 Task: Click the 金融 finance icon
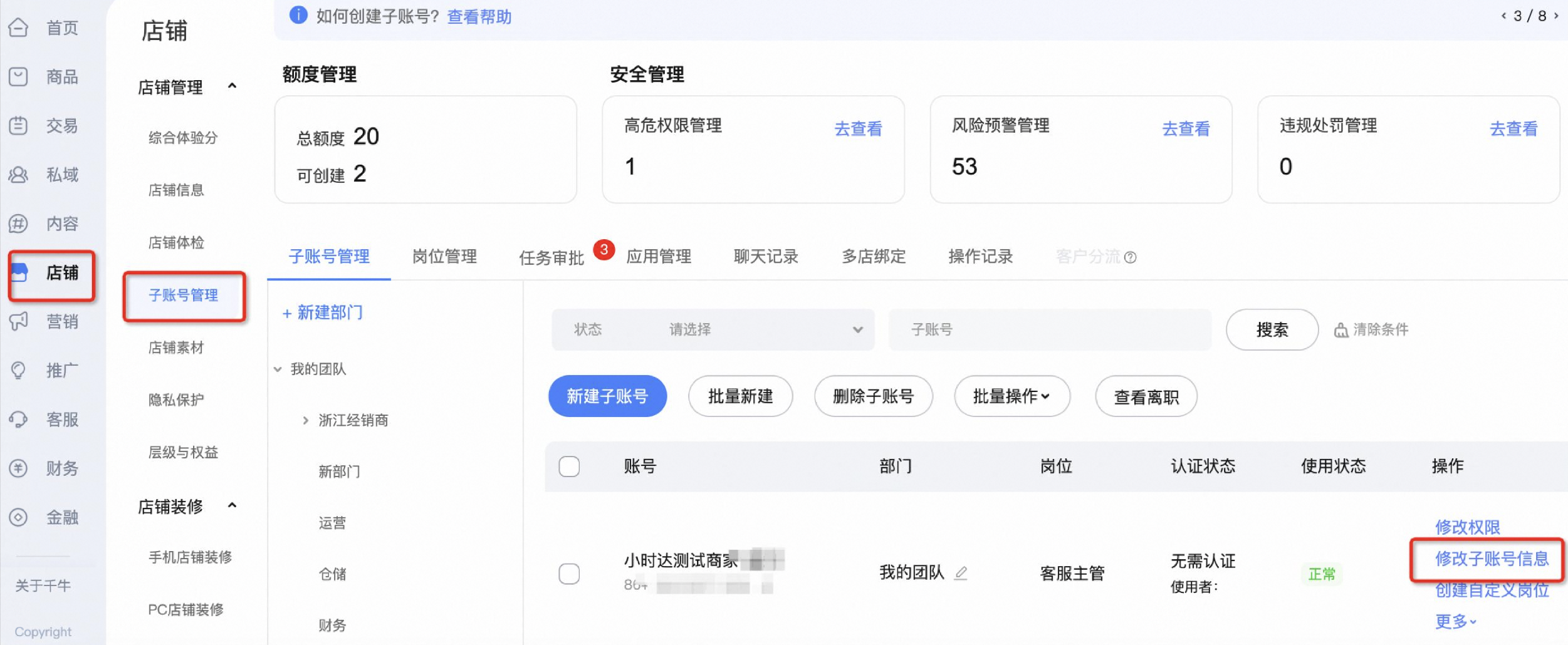pyautogui.click(x=19, y=517)
